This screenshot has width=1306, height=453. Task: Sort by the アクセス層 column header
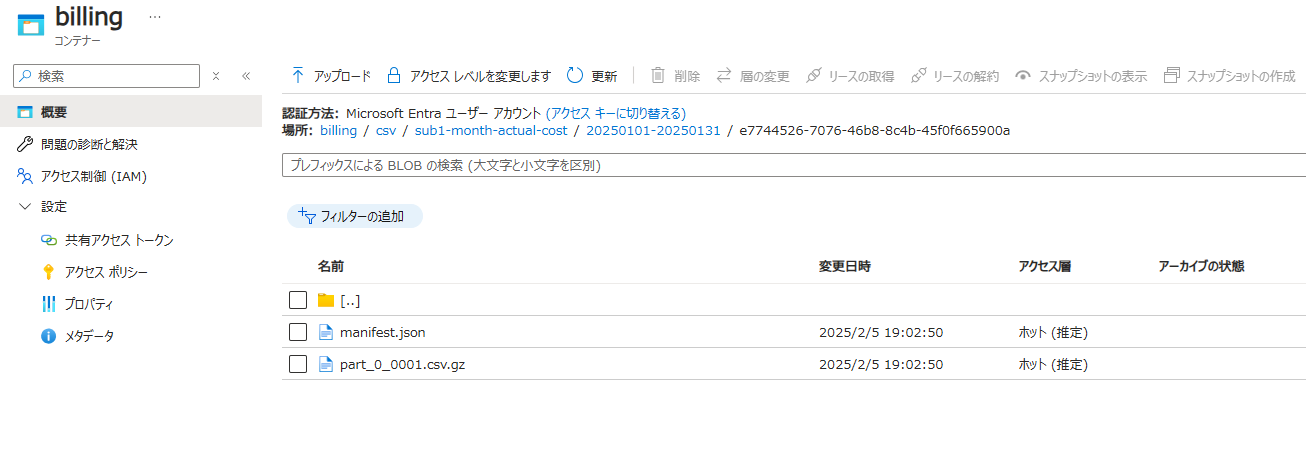point(1045,266)
